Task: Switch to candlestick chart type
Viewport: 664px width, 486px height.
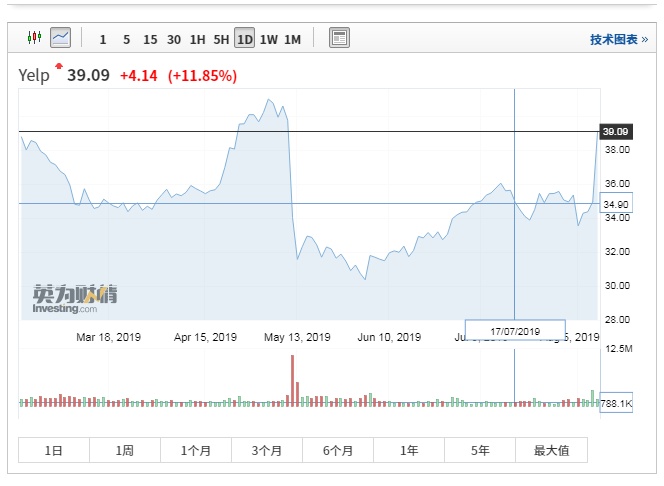Action: point(35,38)
